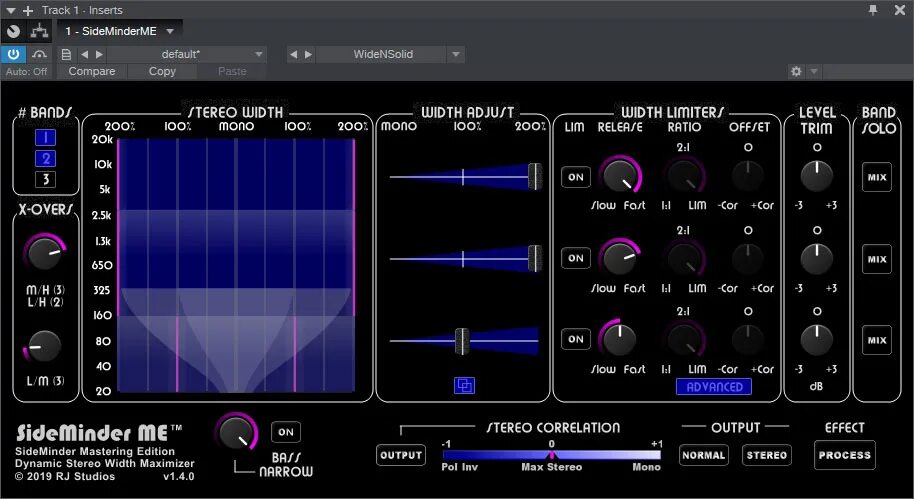Viewport: 914px width, 499px height.
Task: Select 1 band option
Action: click(x=45, y=138)
